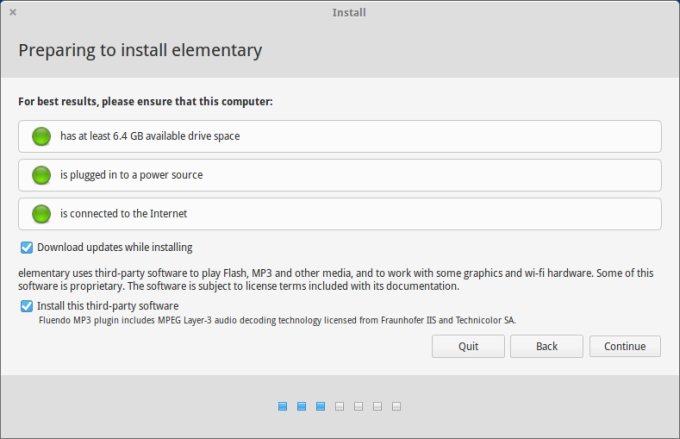Go Back to the previous step
Viewport: 680px width, 439px height.
546,346
